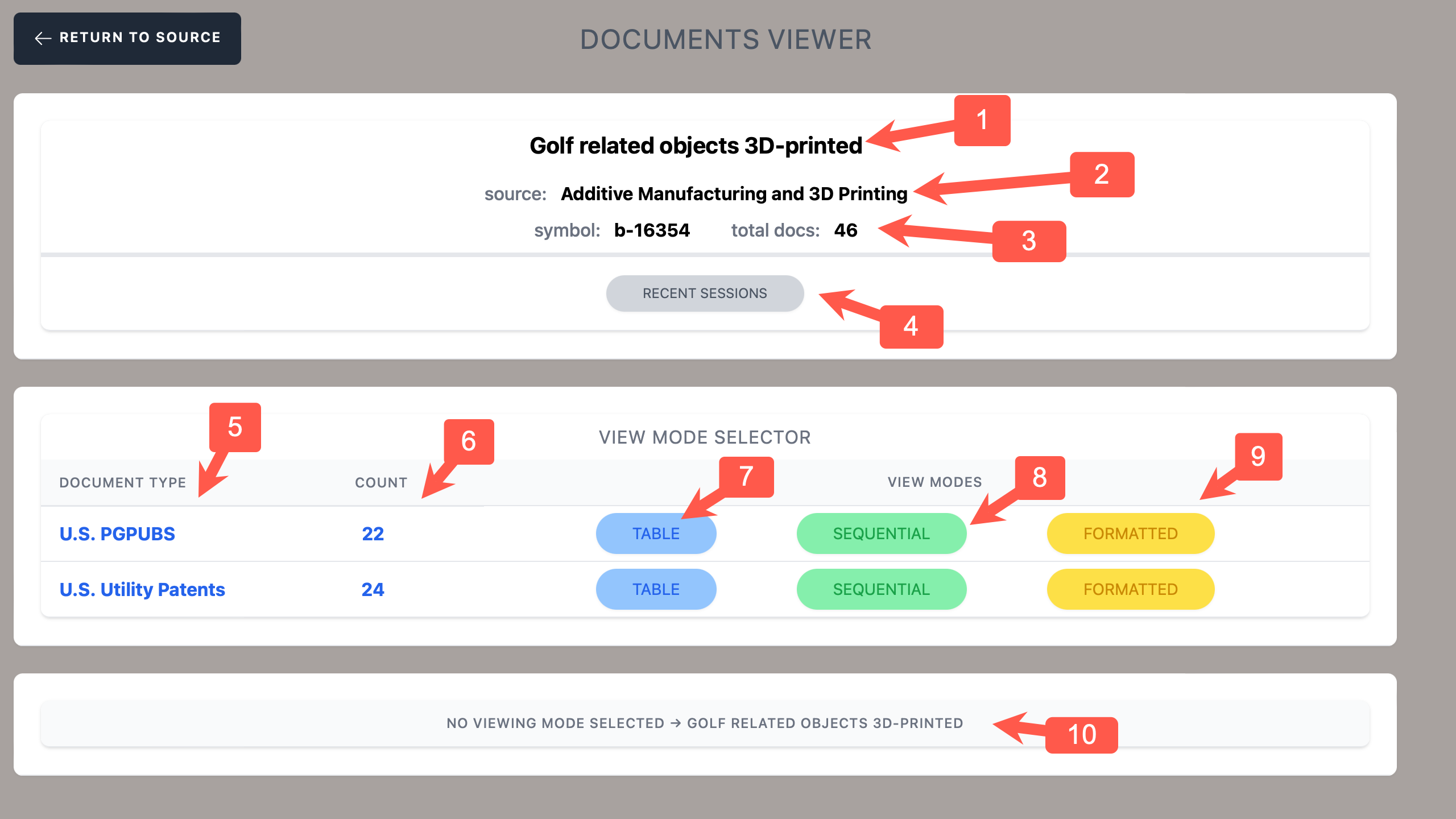
Task: Click the Document Type column header
Action: click(x=122, y=482)
